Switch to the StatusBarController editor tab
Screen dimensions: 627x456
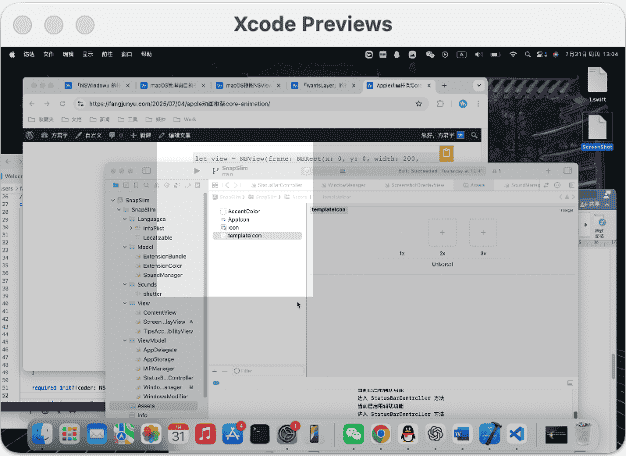pos(276,185)
